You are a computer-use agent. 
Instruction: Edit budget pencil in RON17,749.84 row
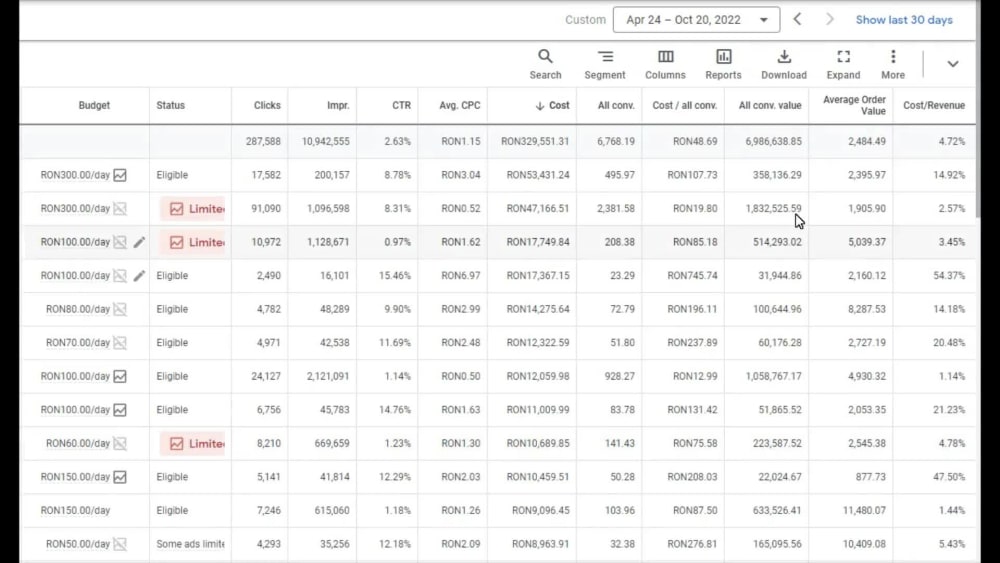coord(139,242)
